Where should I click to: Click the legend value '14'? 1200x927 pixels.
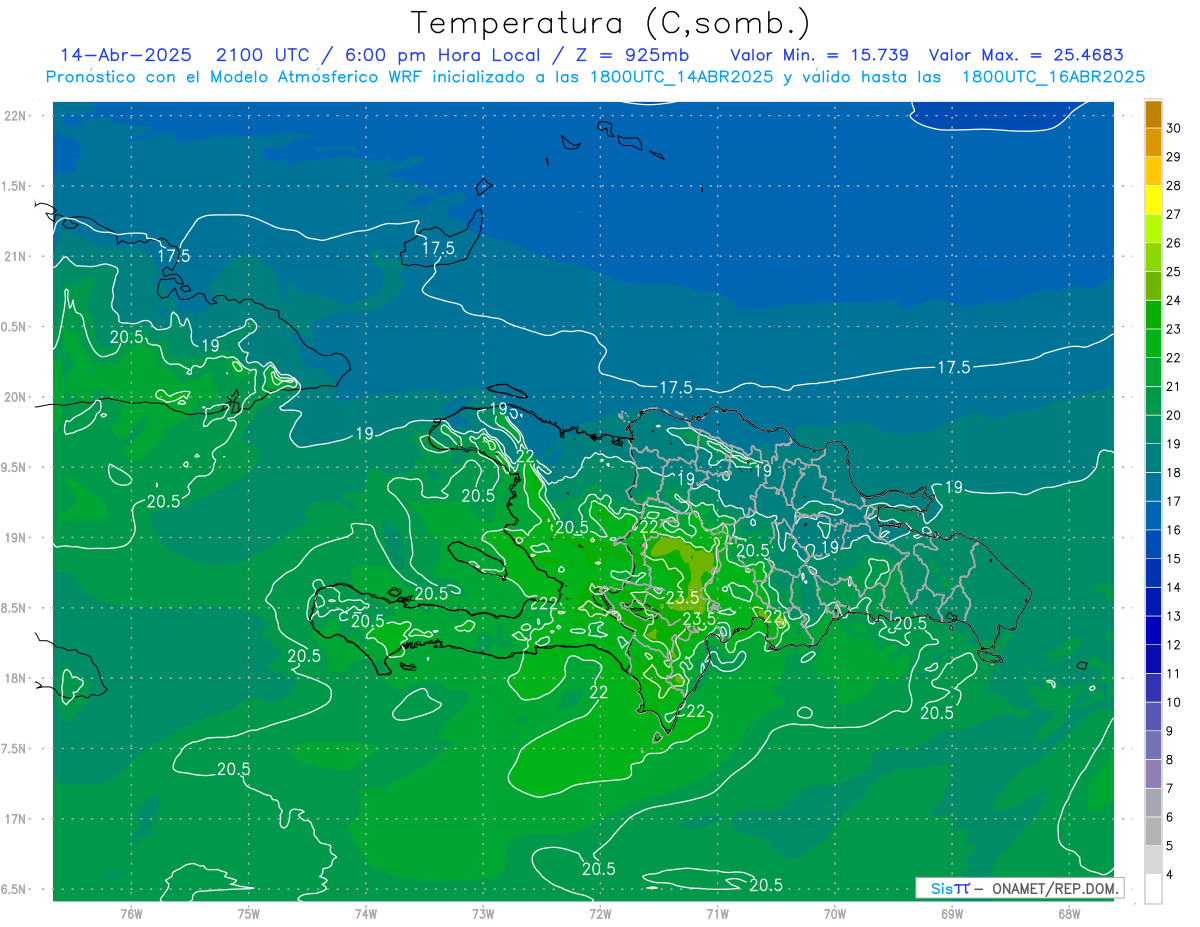coord(1174,587)
